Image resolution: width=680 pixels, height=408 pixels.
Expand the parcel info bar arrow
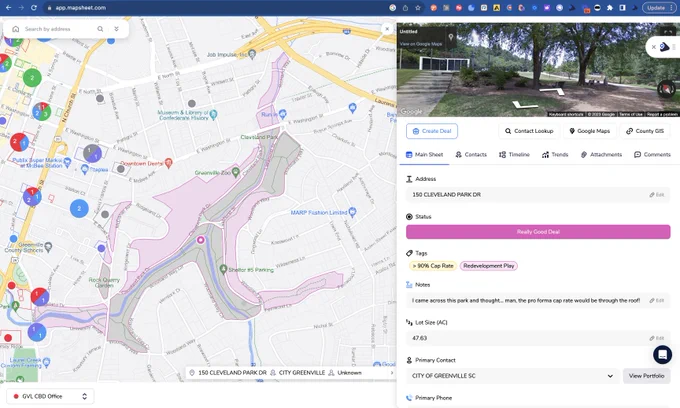click(x=392, y=372)
